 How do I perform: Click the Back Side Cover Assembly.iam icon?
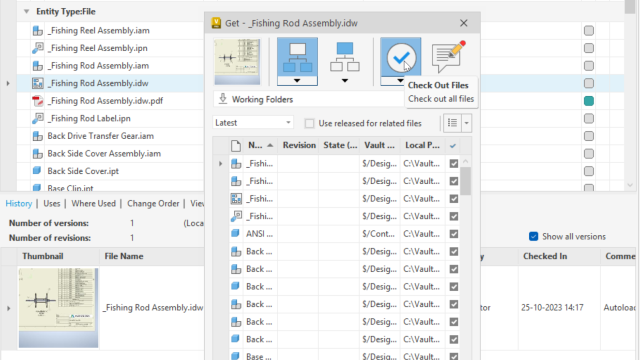[x=38, y=153]
